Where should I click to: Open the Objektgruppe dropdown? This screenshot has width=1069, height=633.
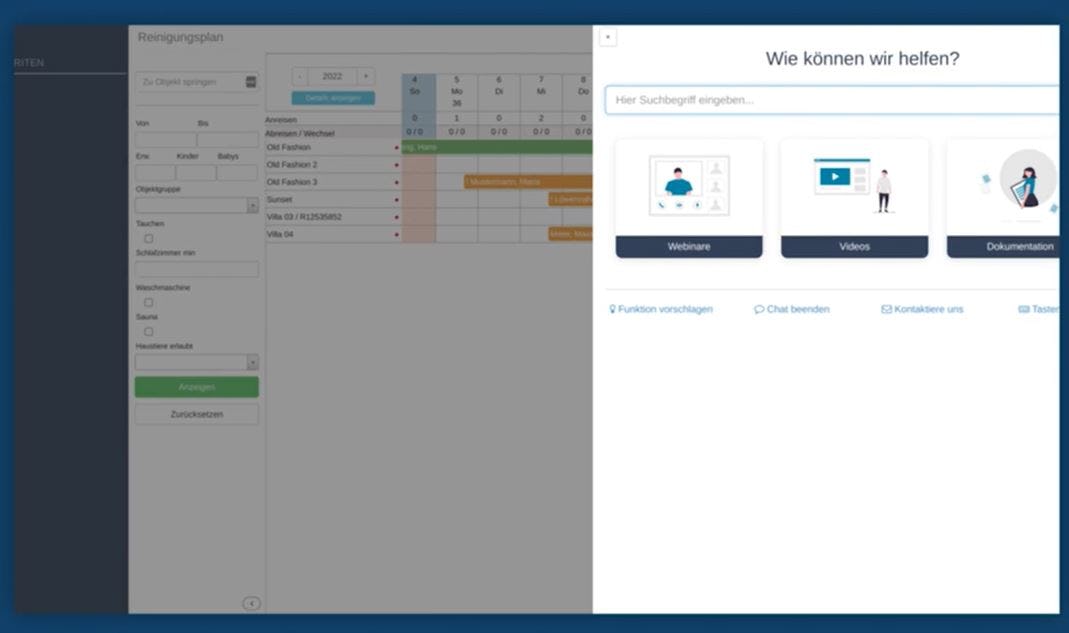point(196,204)
